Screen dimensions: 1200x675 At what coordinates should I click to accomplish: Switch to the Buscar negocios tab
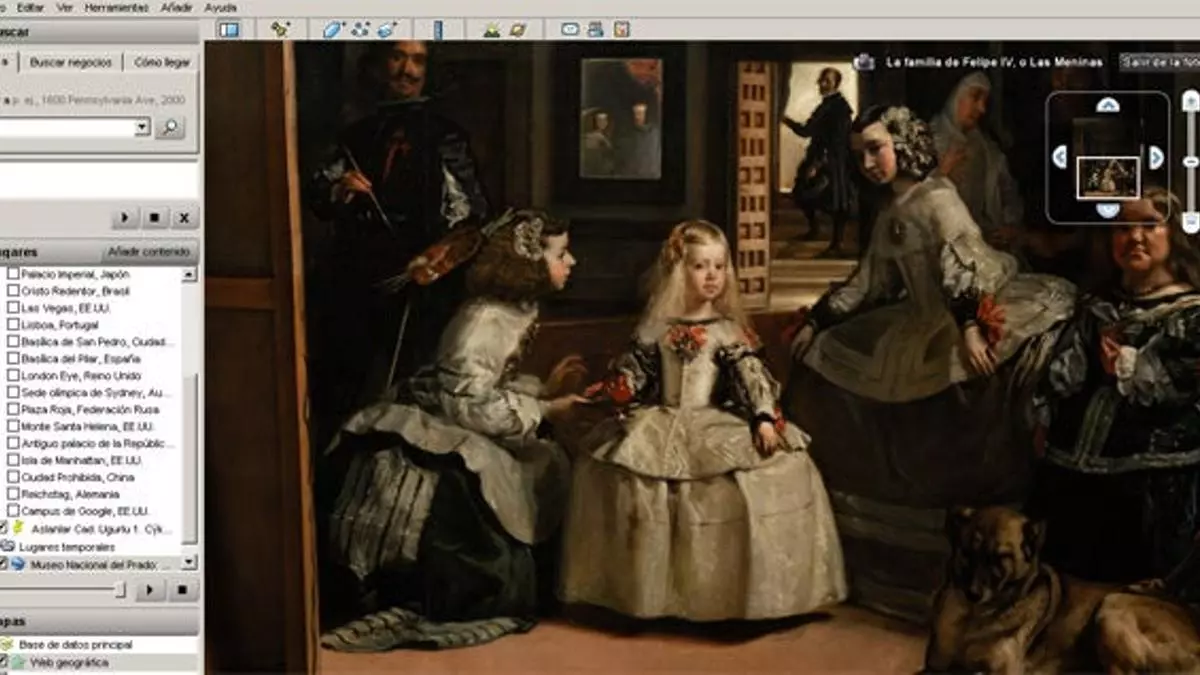(70, 62)
